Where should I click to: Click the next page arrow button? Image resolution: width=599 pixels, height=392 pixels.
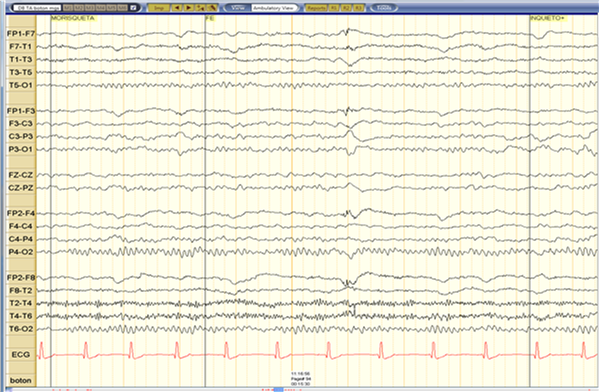tap(189, 8)
